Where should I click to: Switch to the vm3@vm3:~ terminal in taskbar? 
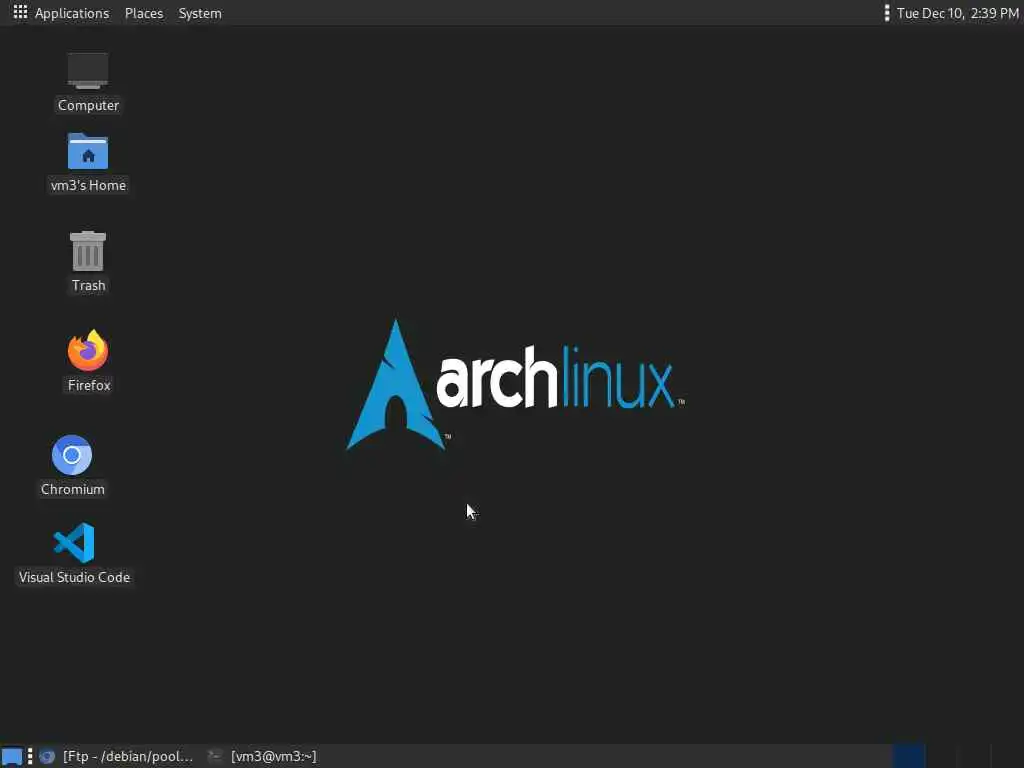coord(262,756)
